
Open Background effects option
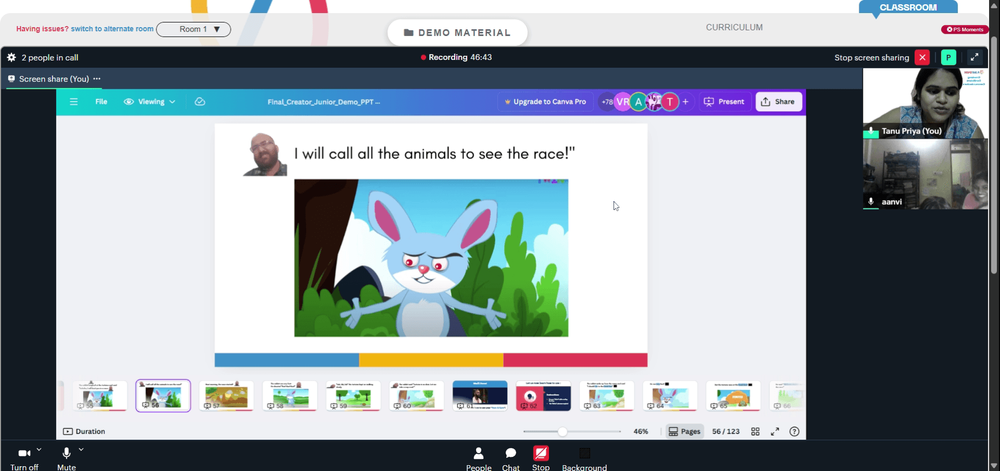[584, 458]
